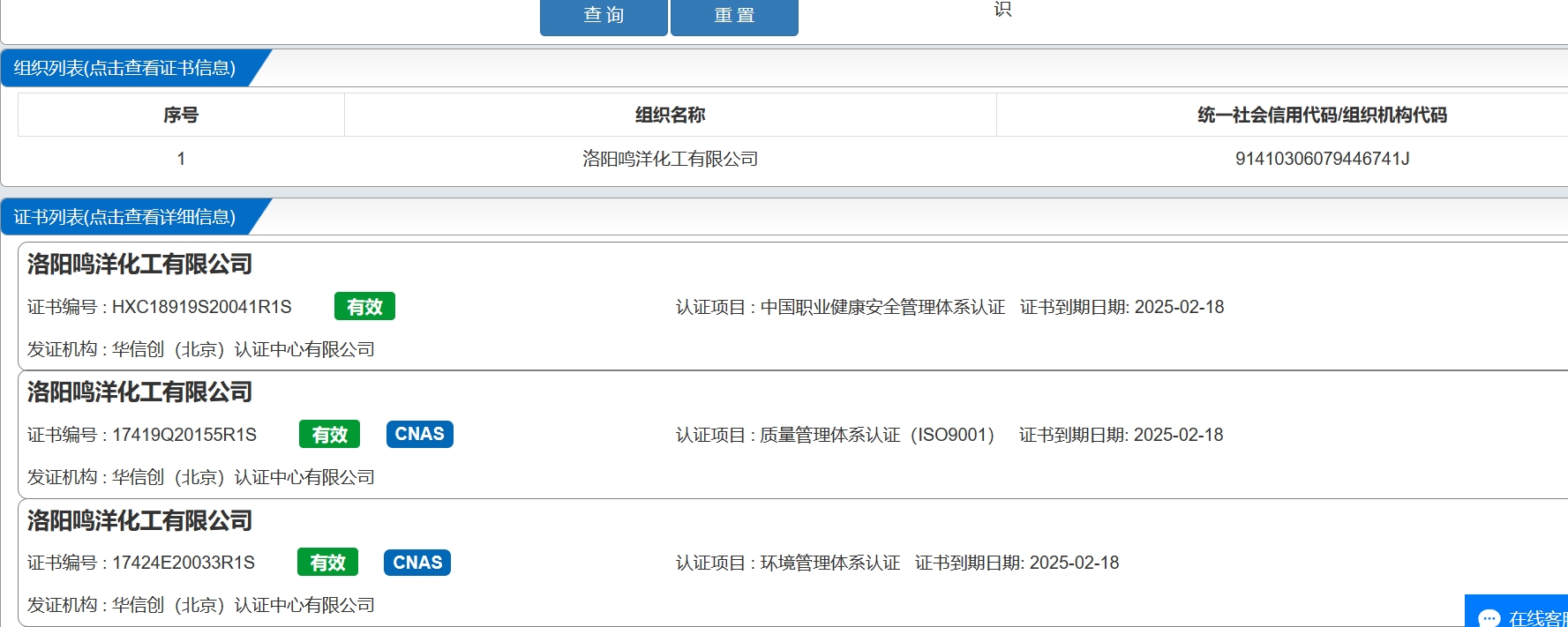Click the 查询 search button
This screenshot has width=1568, height=627.
604,17
